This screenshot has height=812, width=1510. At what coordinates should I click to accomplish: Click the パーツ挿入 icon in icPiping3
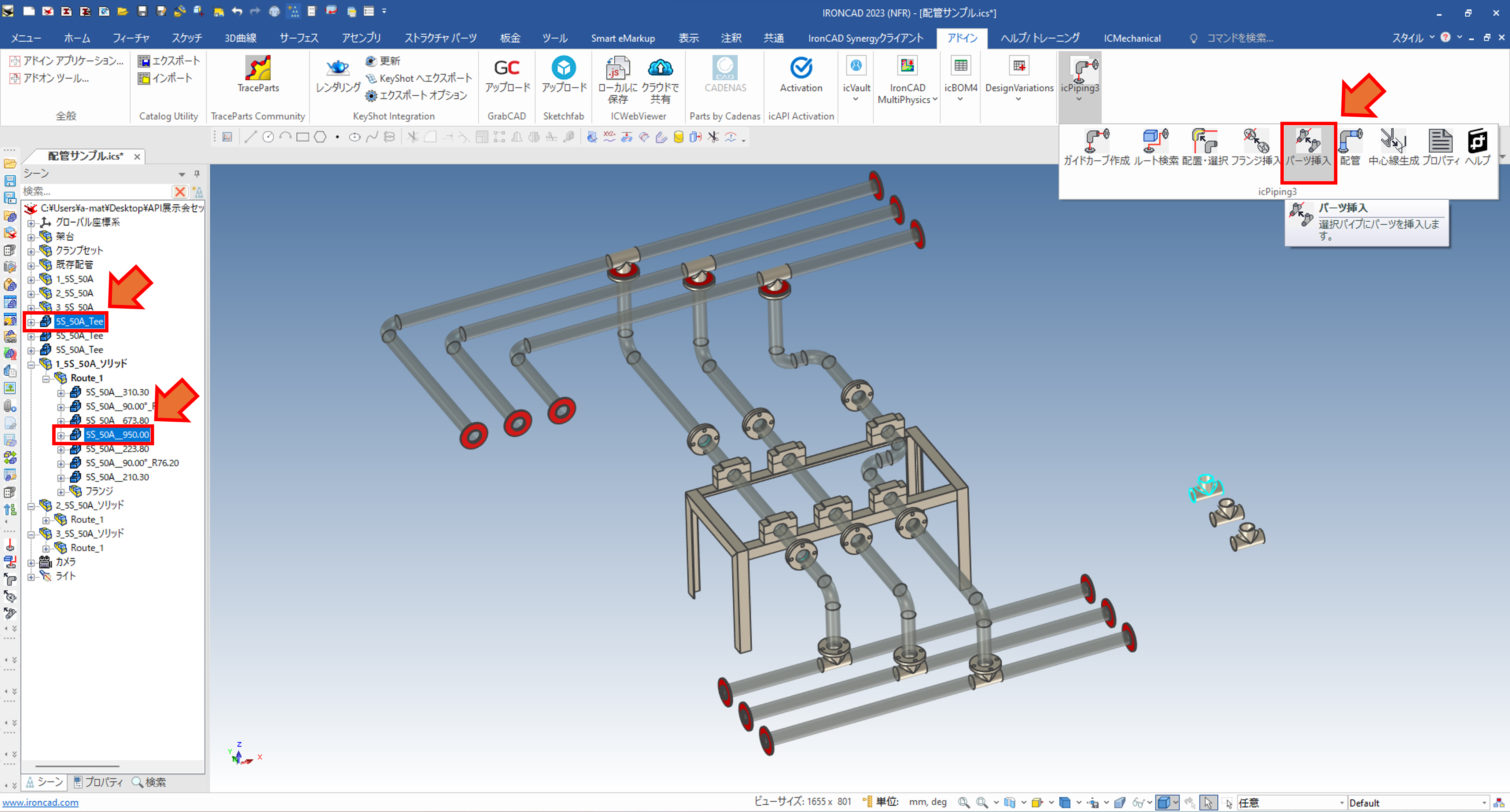pyautogui.click(x=1308, y=141)
